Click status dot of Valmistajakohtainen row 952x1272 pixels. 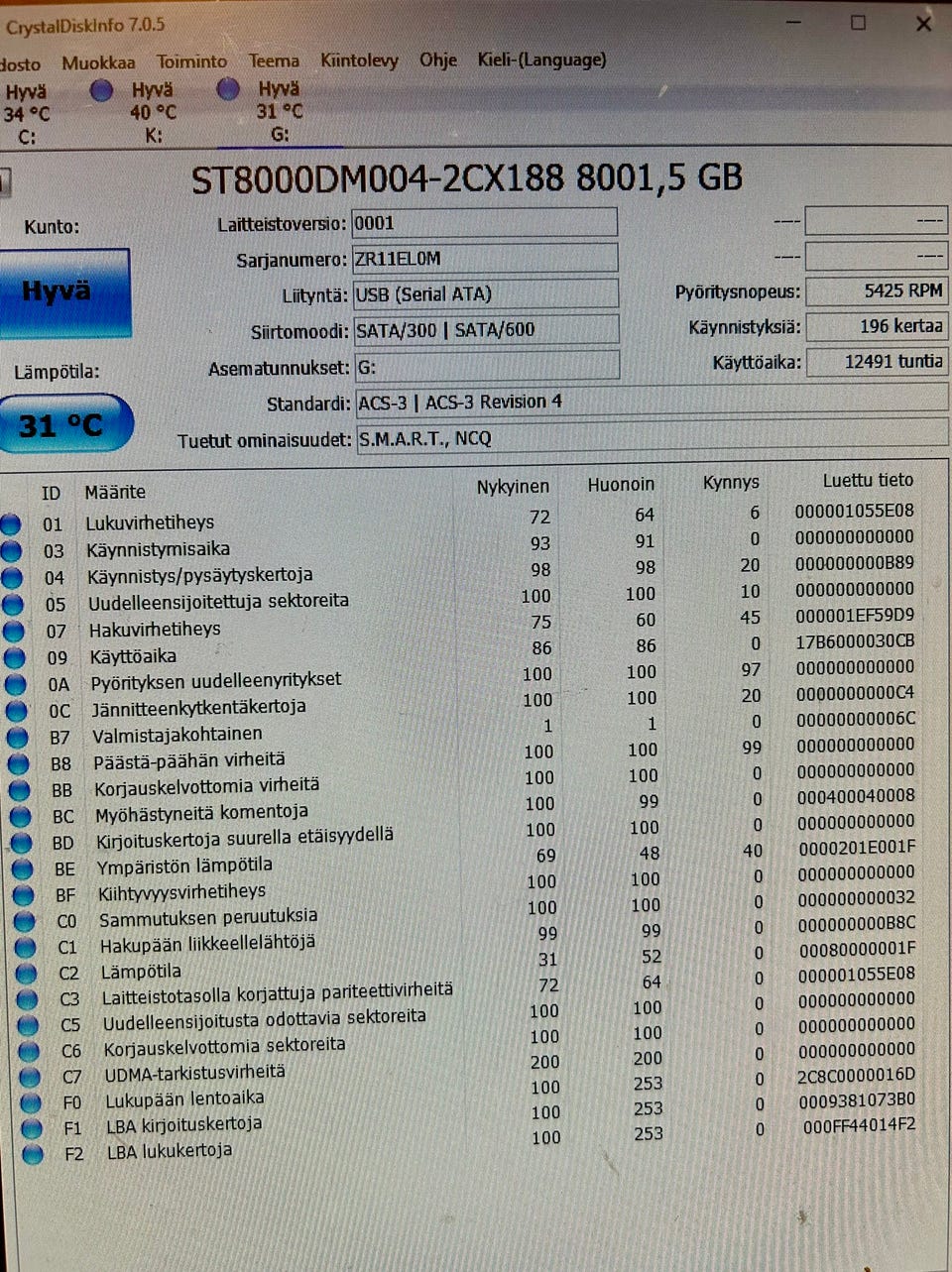[17, 738]
